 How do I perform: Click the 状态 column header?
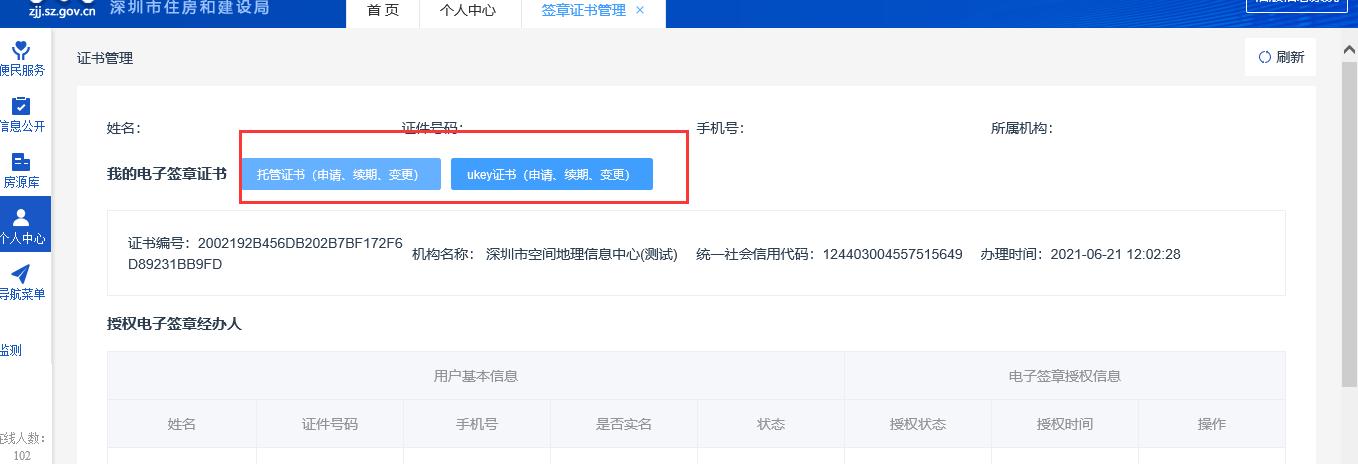pos(771,424)
